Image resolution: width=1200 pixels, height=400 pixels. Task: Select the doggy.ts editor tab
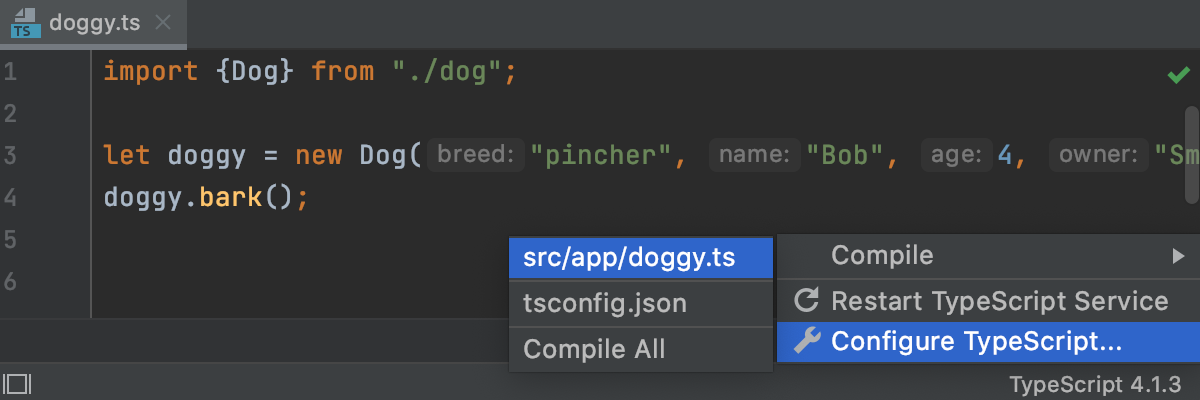tap(95, 22)
